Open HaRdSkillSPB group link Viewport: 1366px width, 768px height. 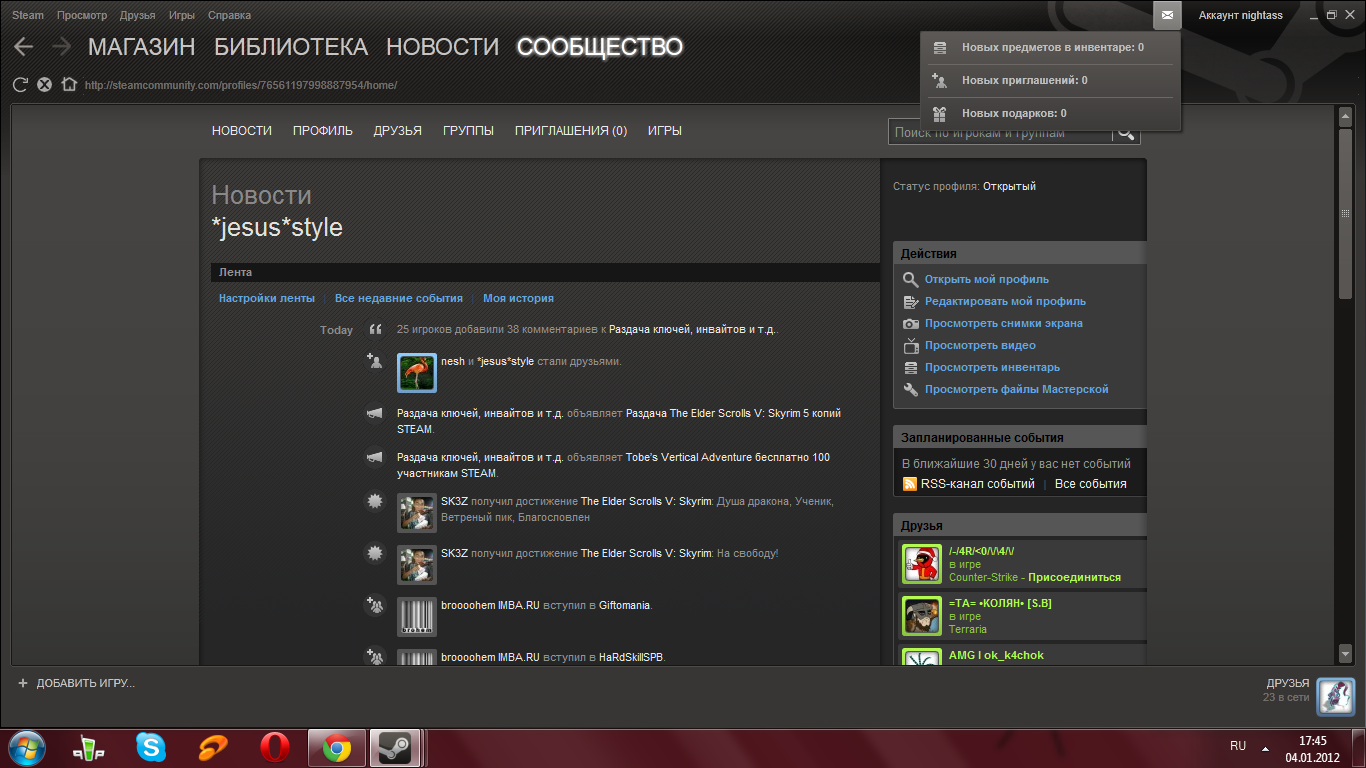click(x=631, y=657)
